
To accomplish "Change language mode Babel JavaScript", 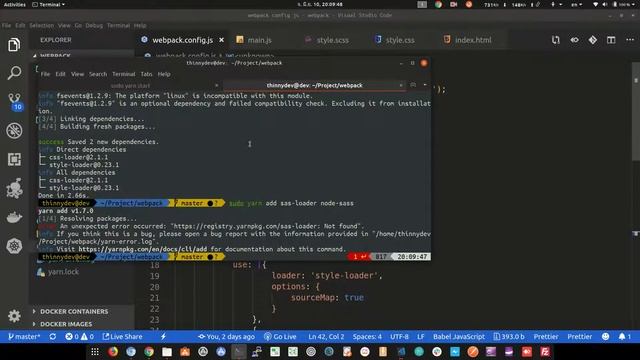I will [x=459, y=337].
